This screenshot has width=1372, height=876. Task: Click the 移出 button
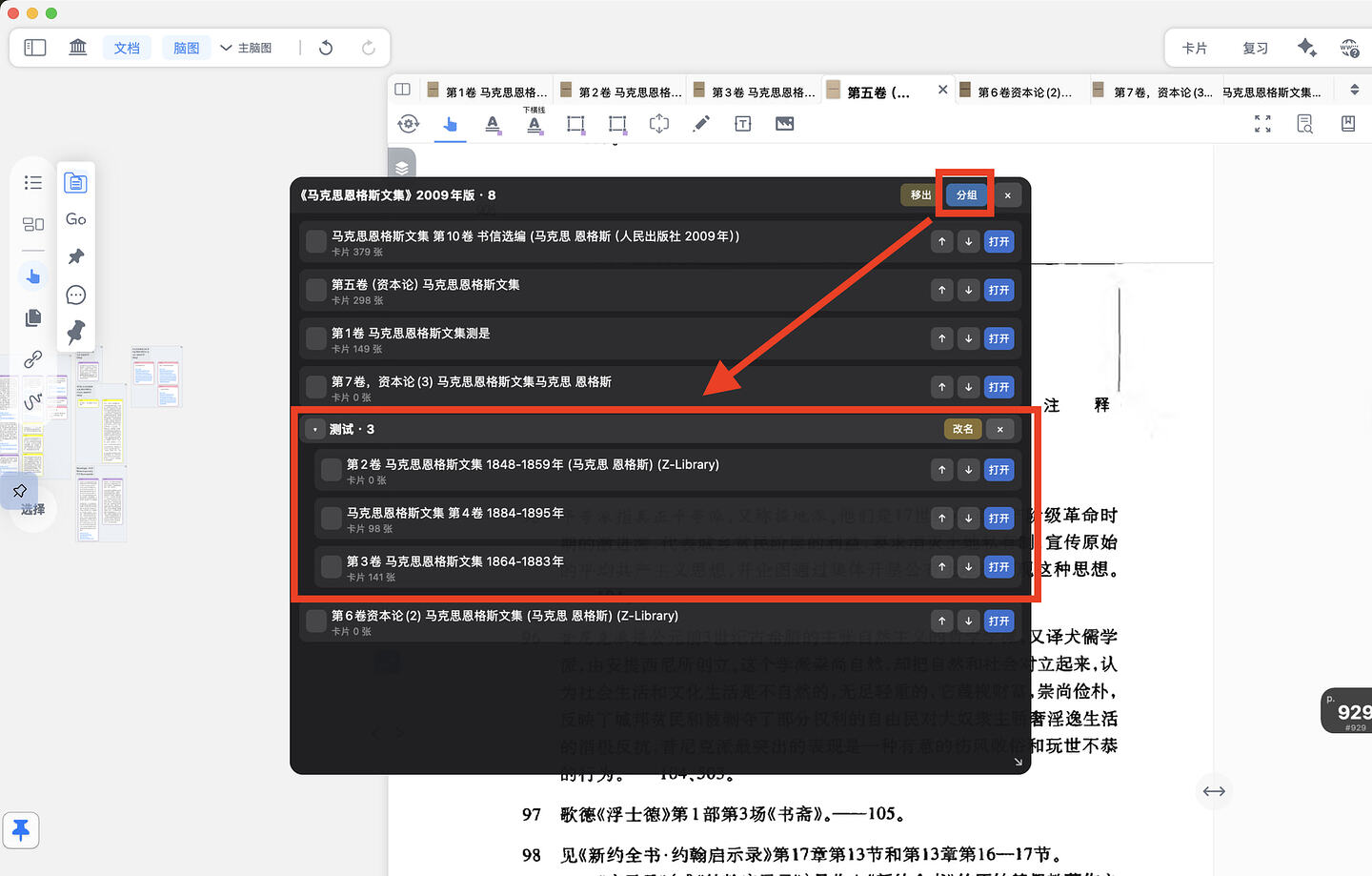point(920,195)
